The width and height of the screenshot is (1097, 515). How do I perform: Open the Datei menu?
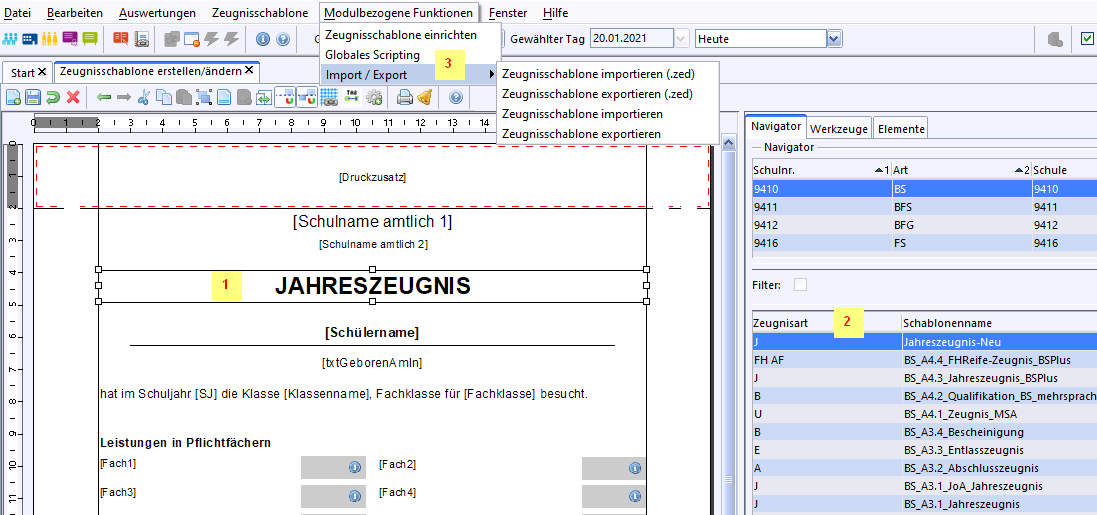17,13
